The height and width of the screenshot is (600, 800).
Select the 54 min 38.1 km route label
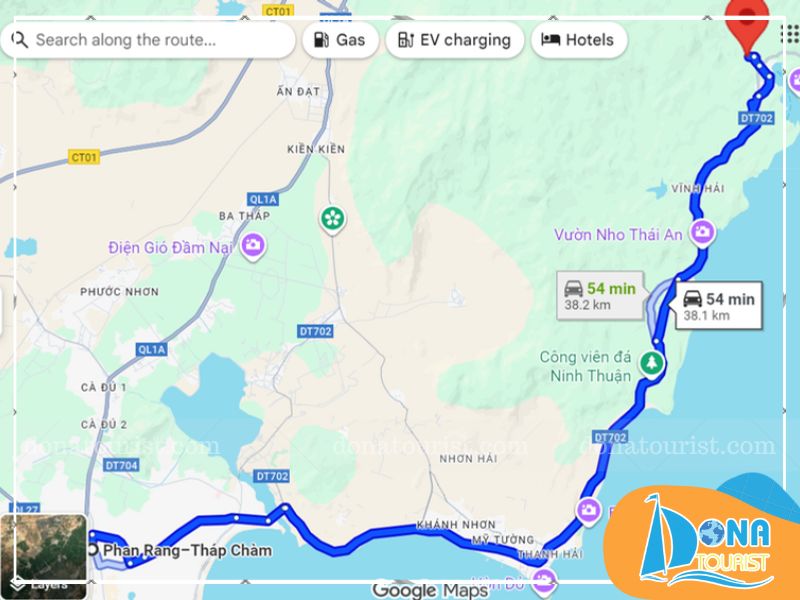(x=719, y=306)
